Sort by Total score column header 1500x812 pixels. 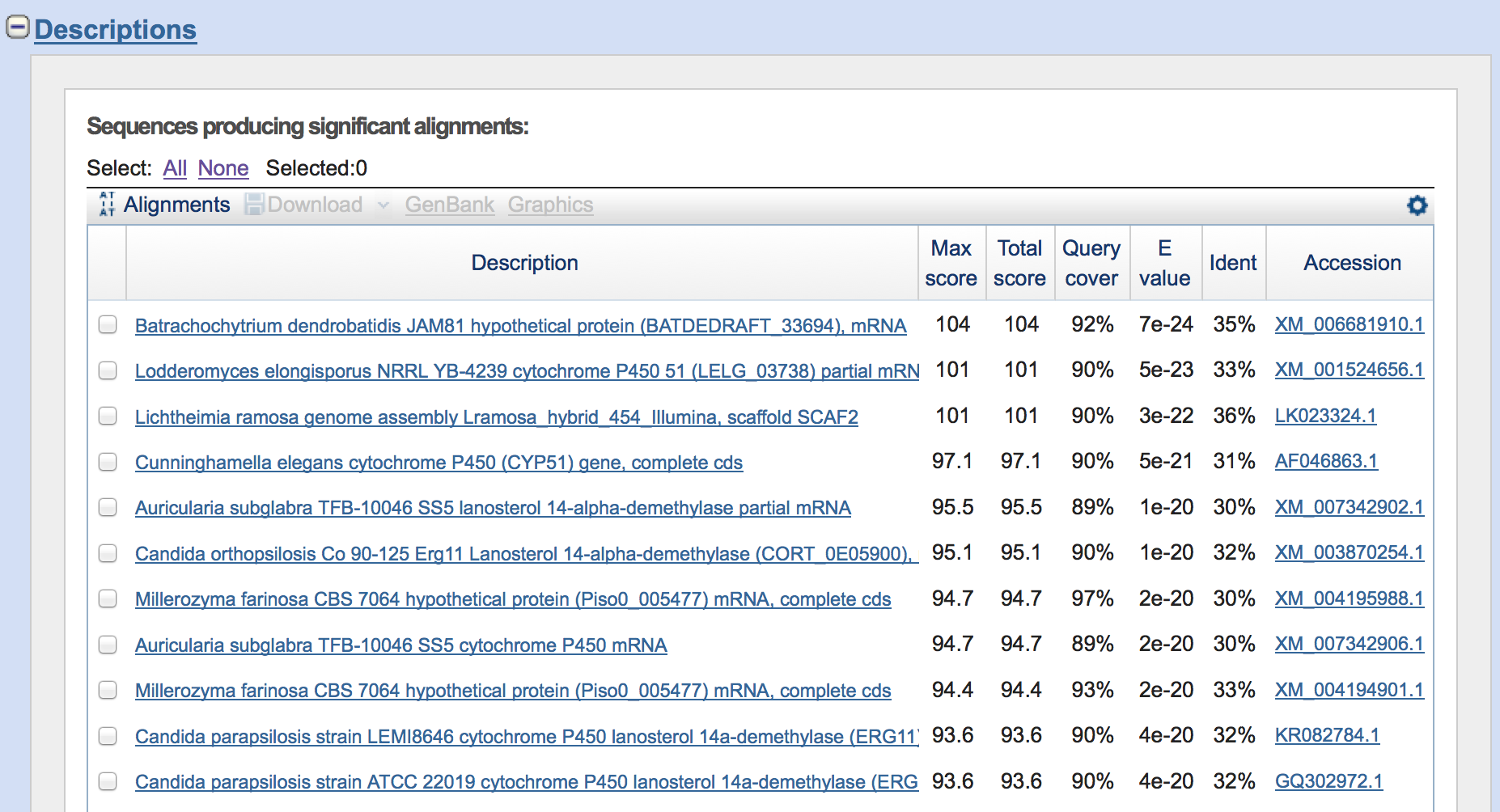(1019, 263)
